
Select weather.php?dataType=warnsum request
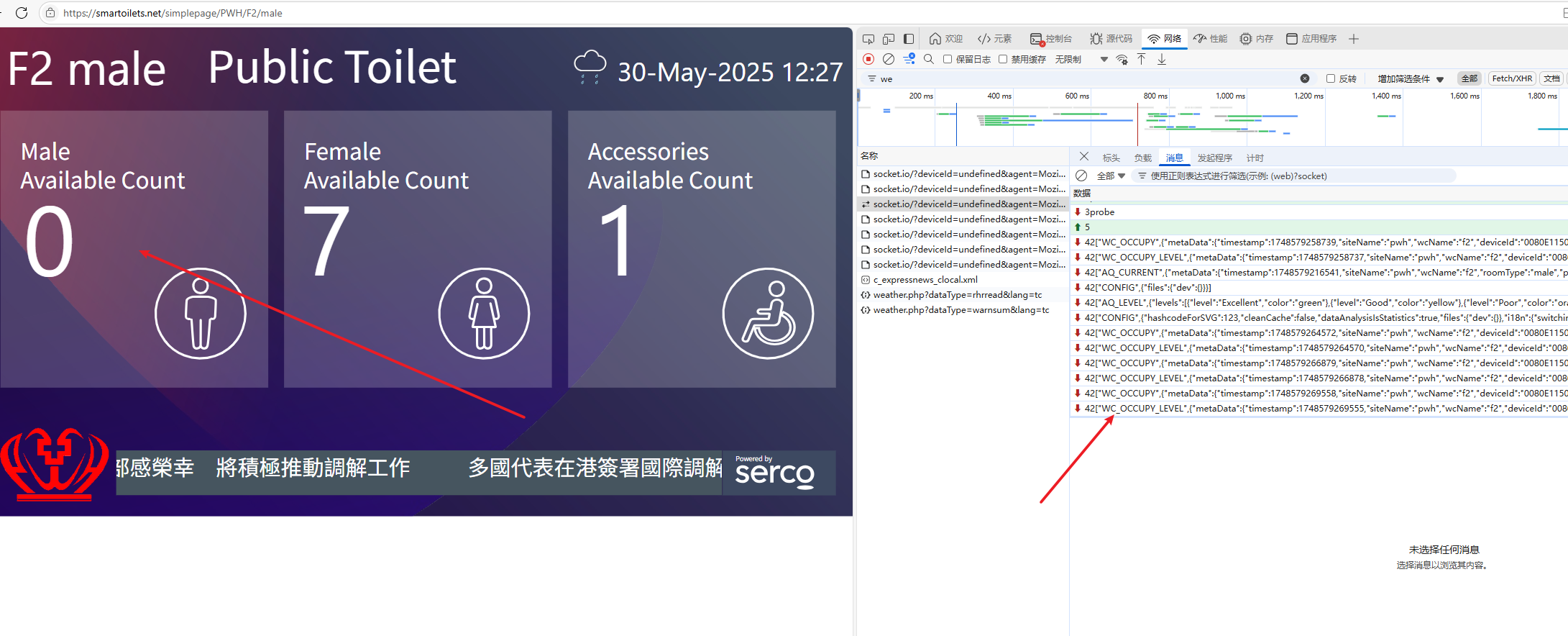(963, 310)
